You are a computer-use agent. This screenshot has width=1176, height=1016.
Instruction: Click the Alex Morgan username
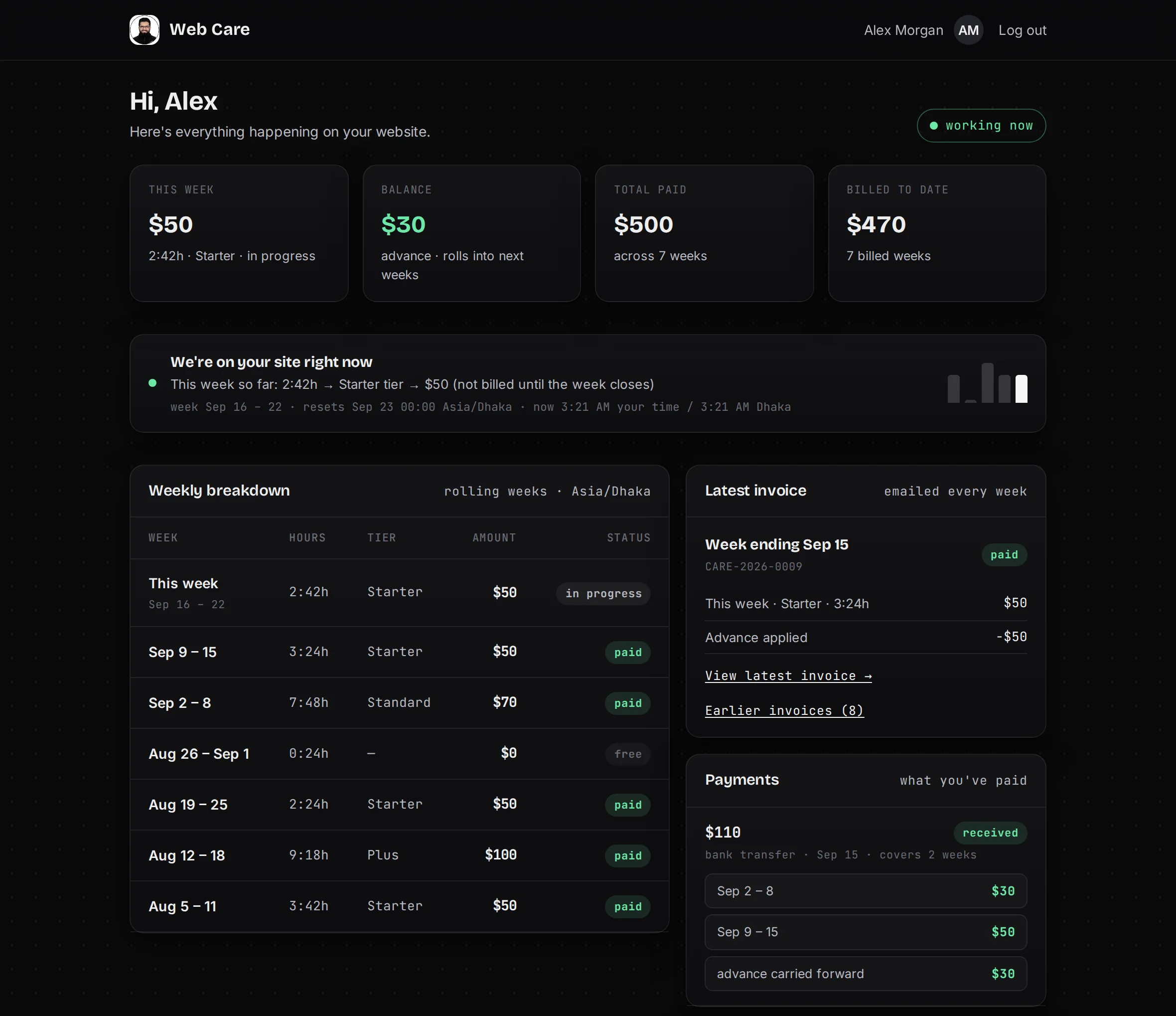click(x=903, y=30)
